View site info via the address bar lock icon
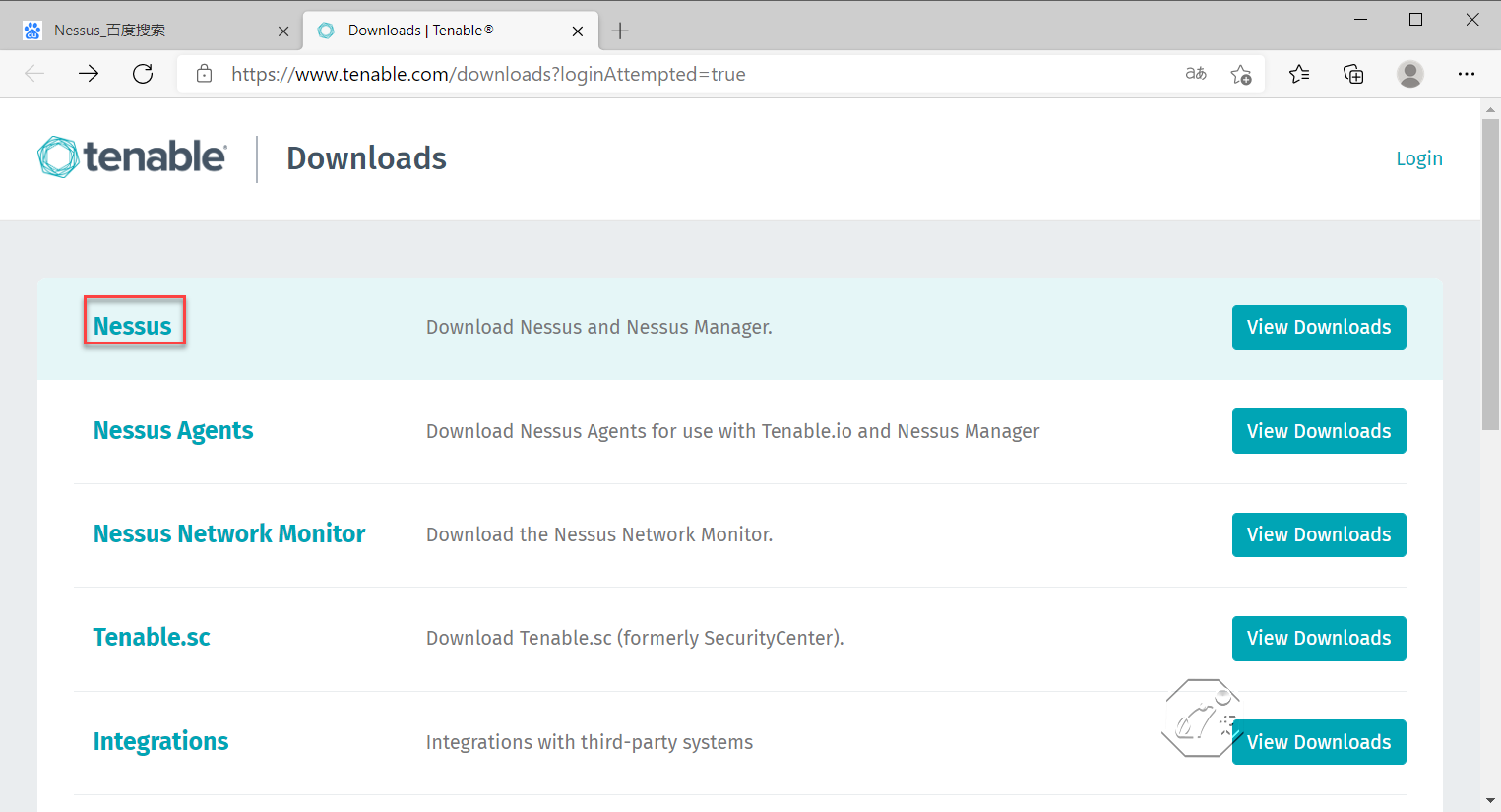1501x812 pixels. tap(204, 74)
